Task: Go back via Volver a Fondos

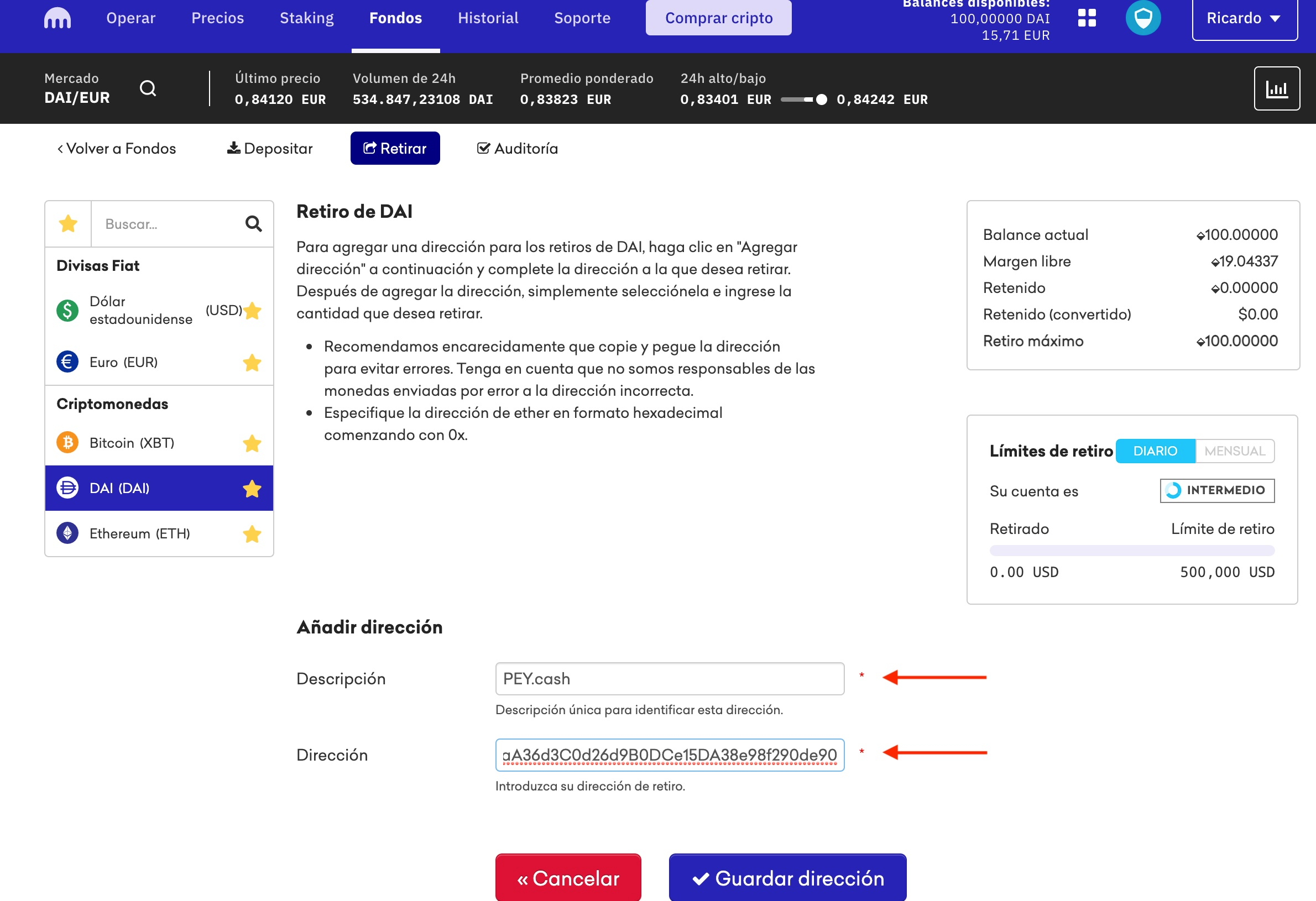Action: coord(117,148)
